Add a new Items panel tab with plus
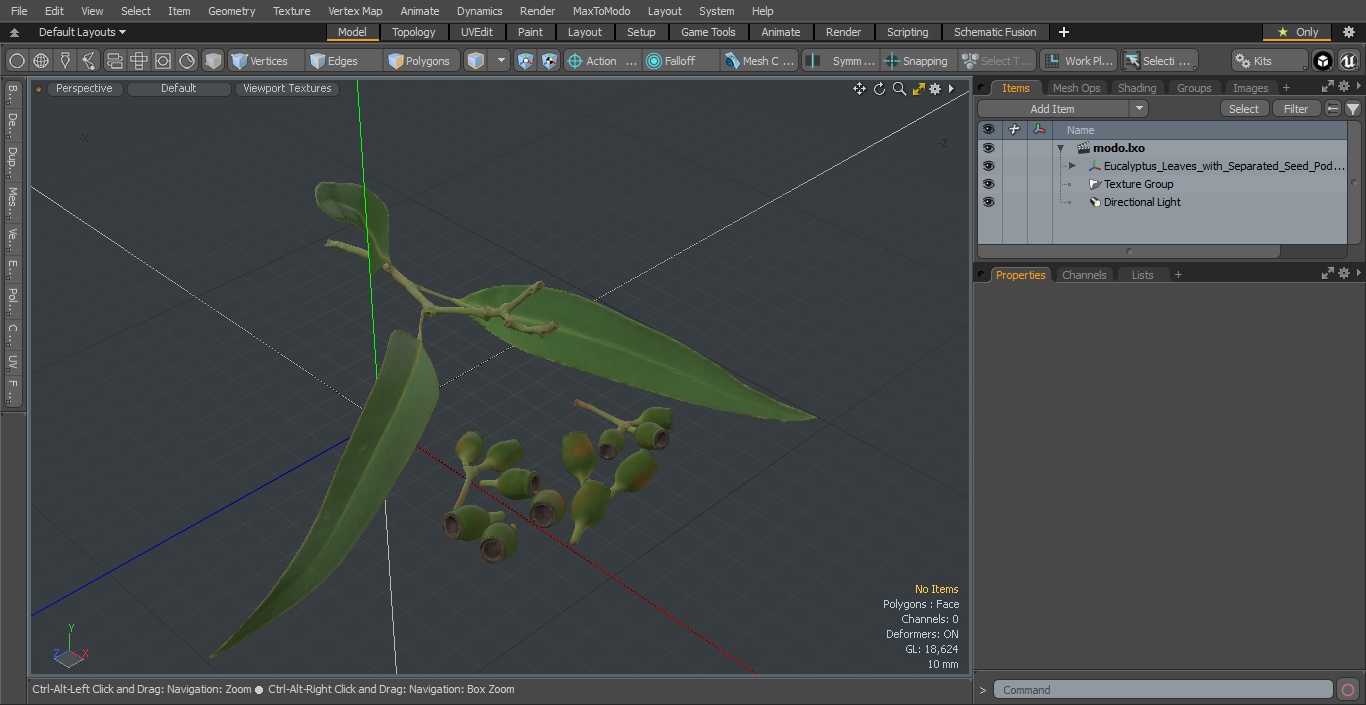Image resolution: width=1366 pixels, height=705 pixels. pyautogui.click(x=1286, y=88)
